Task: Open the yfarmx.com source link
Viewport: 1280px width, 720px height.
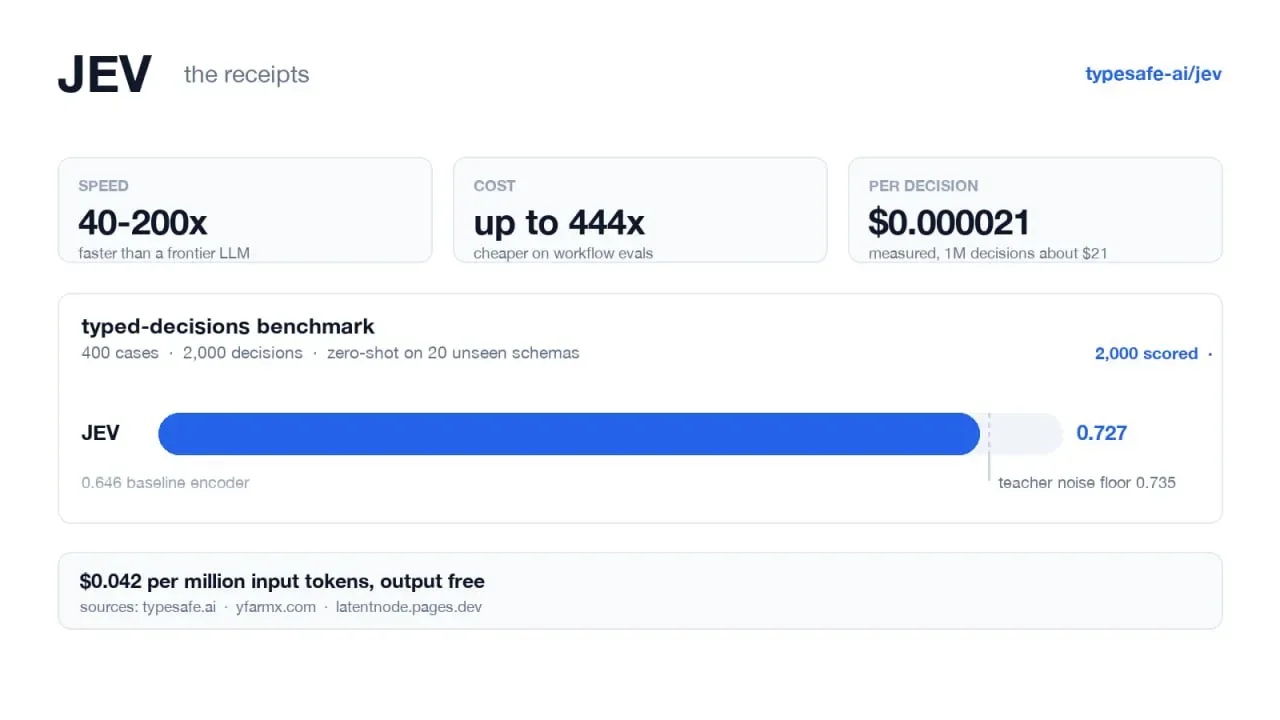Action: (x=276, y=607)
